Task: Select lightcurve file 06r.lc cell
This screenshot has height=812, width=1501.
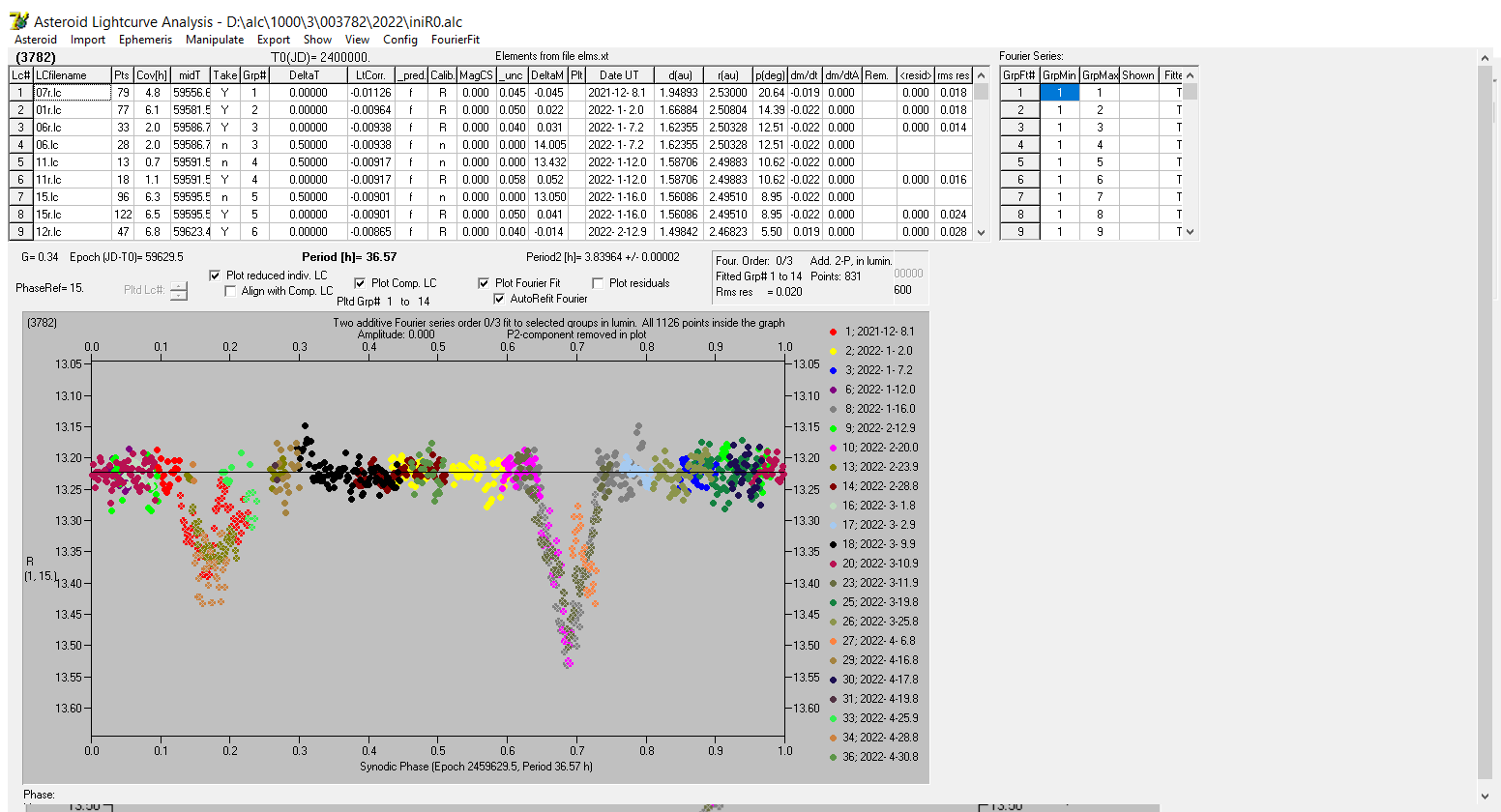Action: click(72, 128)
